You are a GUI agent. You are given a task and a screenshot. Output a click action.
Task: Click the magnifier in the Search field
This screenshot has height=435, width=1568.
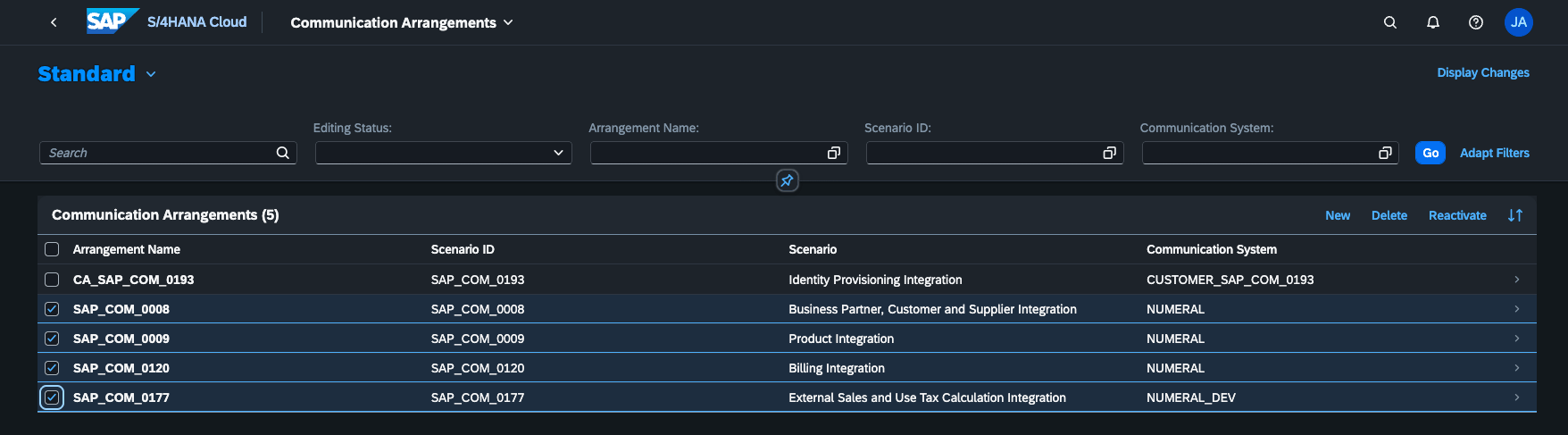(283, 153)
